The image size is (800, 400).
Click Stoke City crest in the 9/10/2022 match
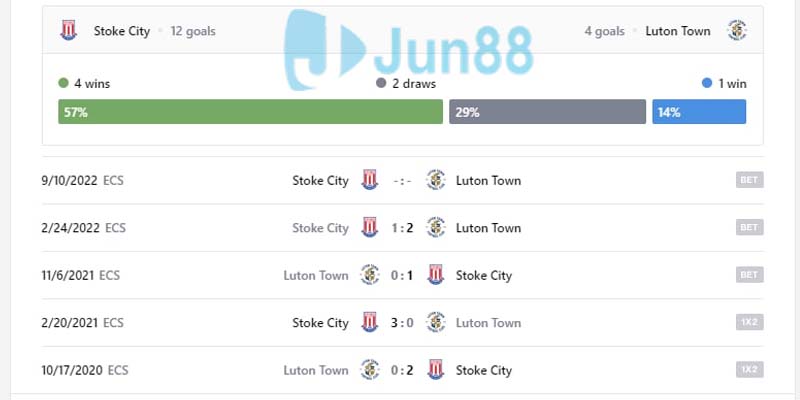point(370,181)
